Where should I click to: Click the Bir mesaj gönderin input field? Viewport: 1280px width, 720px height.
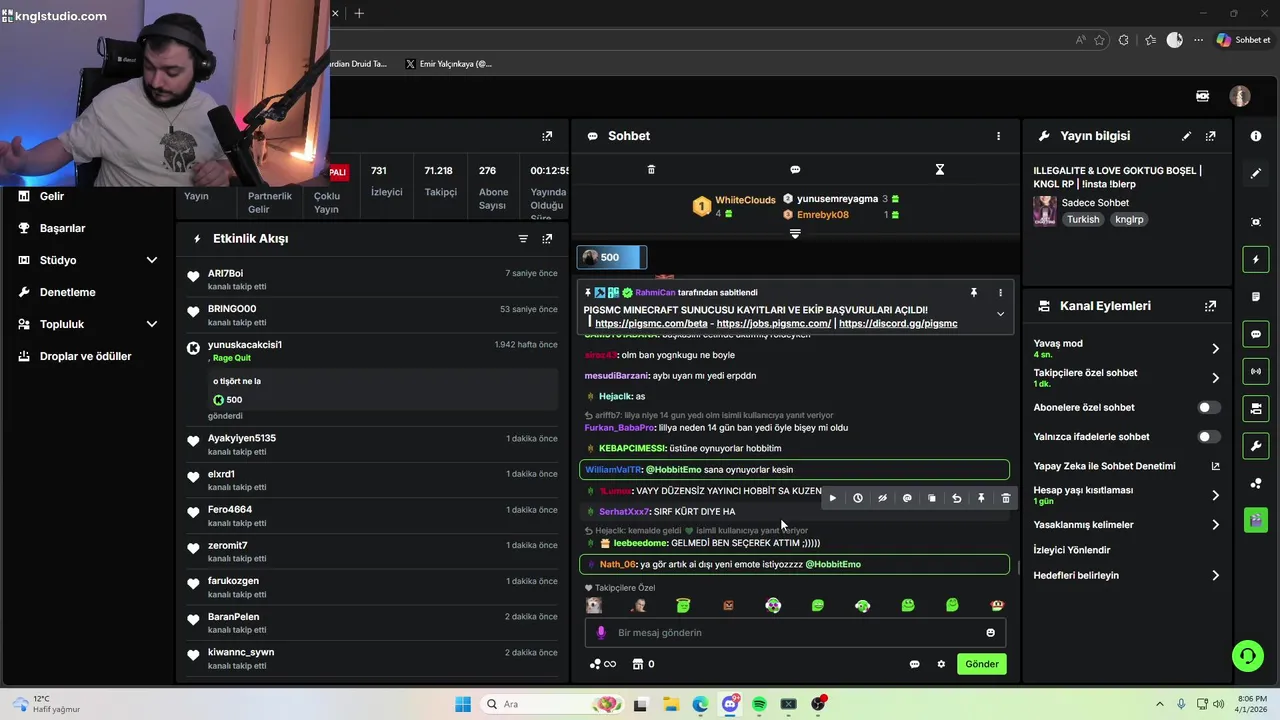pos(795,633)
